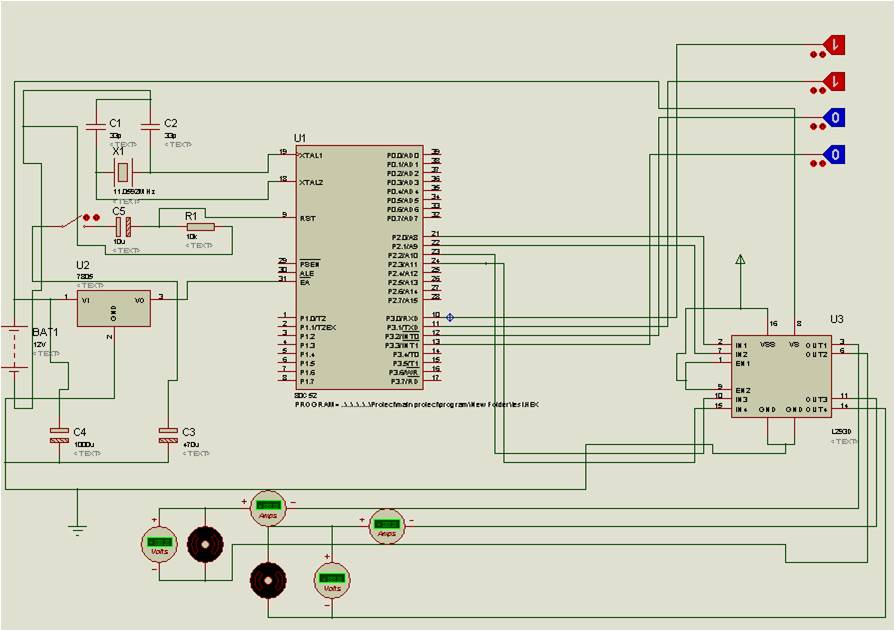The image size is (895, 631).
Task: Click the OUT1 pin label on U3
Action: point(817,345)
